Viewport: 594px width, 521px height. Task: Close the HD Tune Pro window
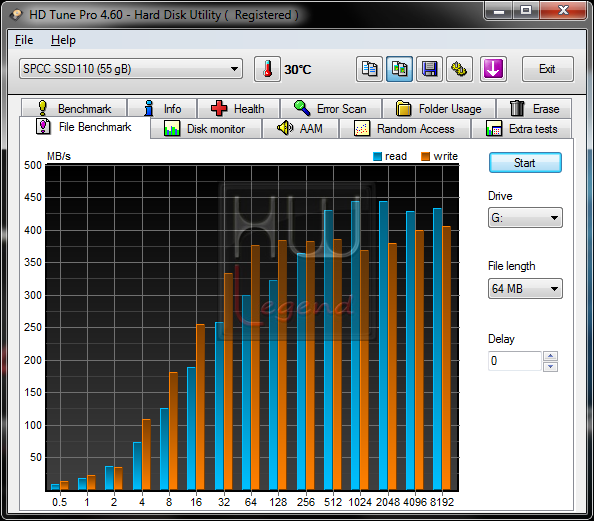[563, 11]
